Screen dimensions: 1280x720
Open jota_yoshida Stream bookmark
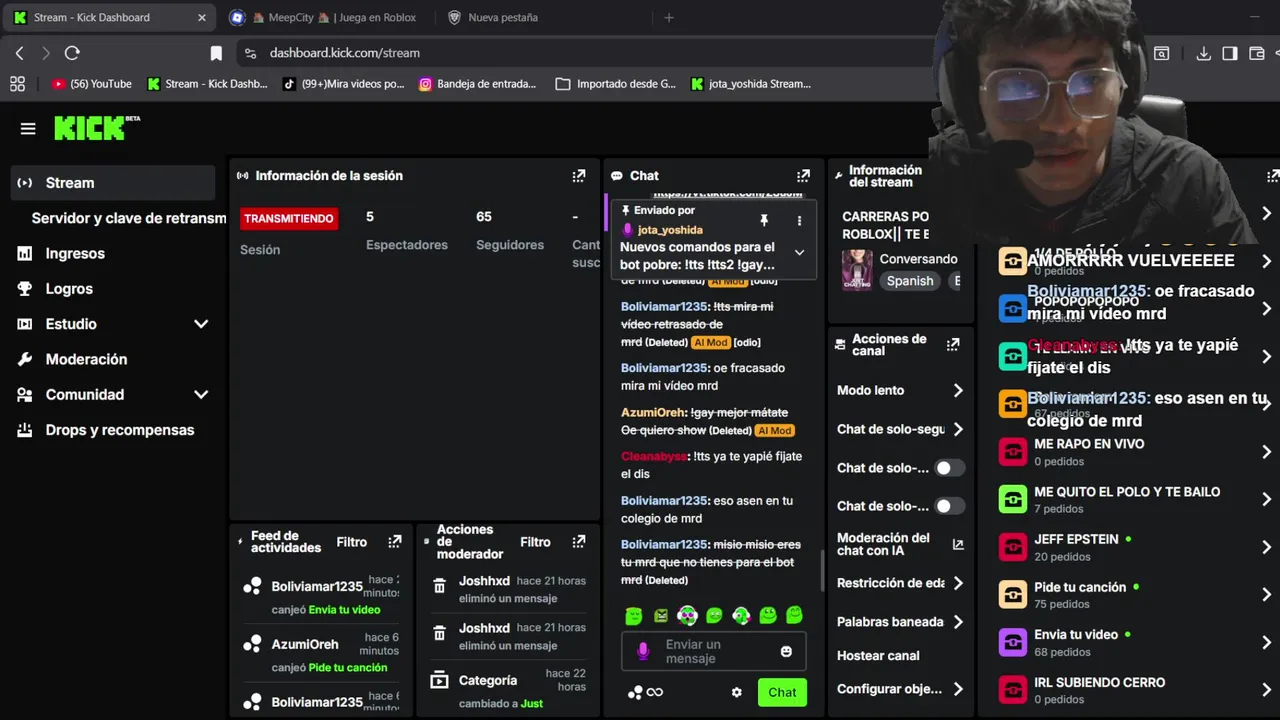[x=750, y=84]
